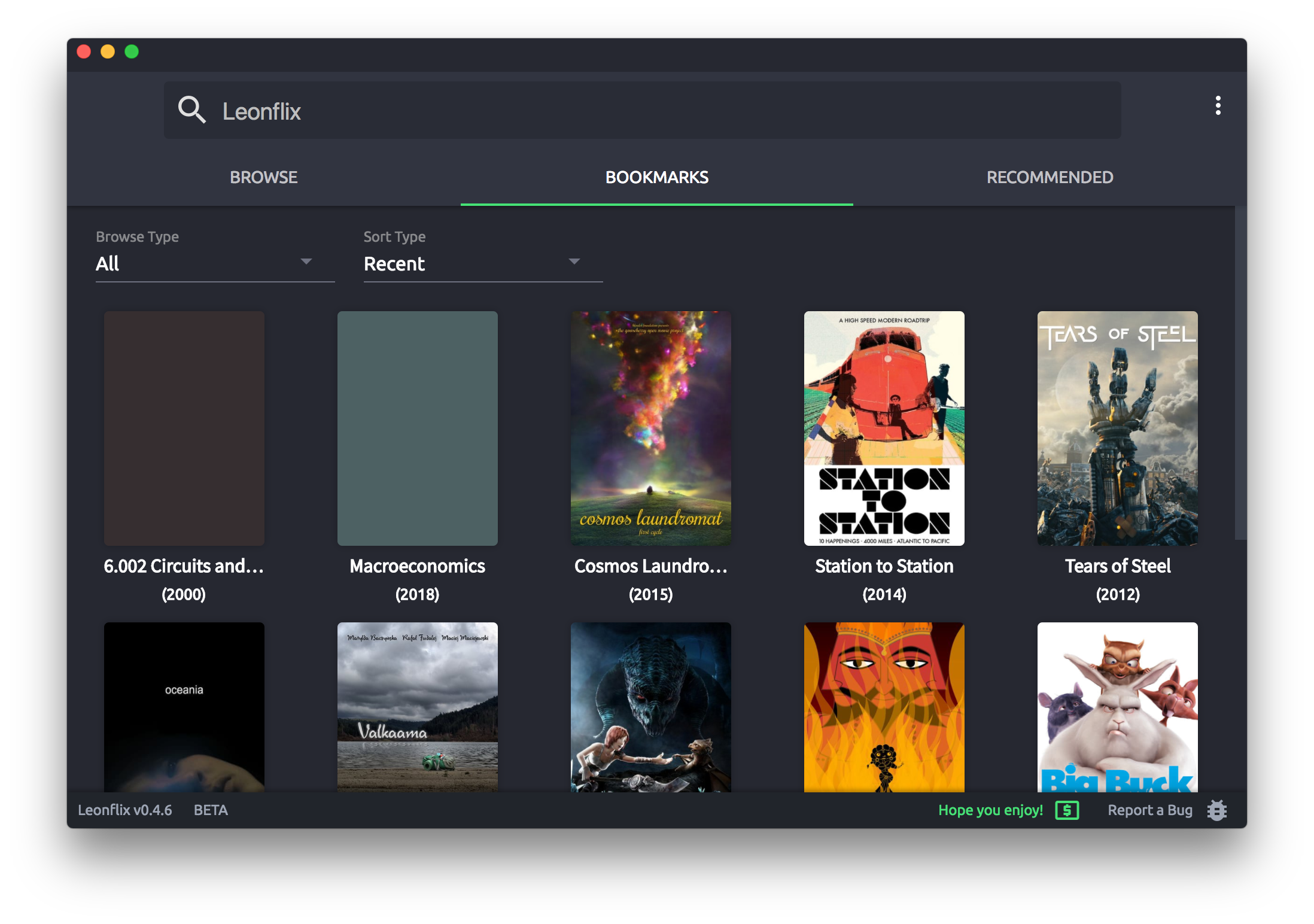This screenshot has height=924, width=1314.
Task: Open the Big Buck poster
Action: [1118, 707]
